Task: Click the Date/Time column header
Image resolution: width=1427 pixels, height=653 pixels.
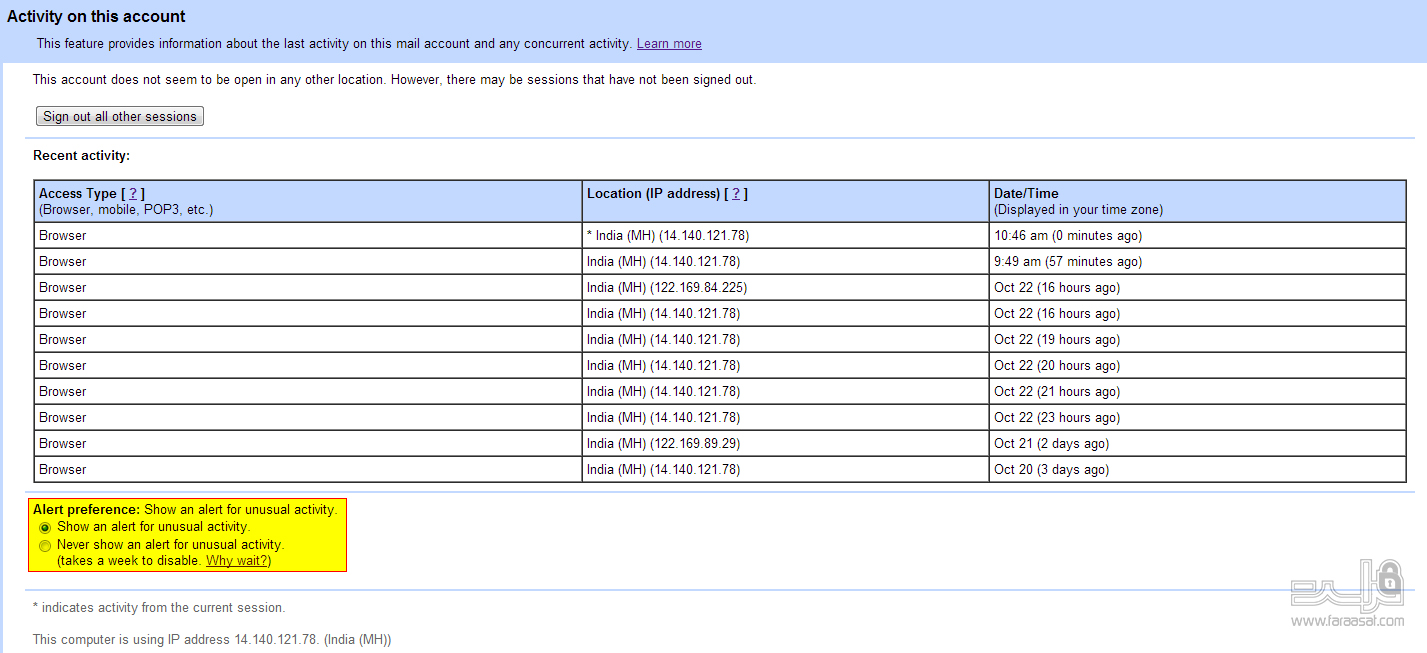Action: point(1197,202)
